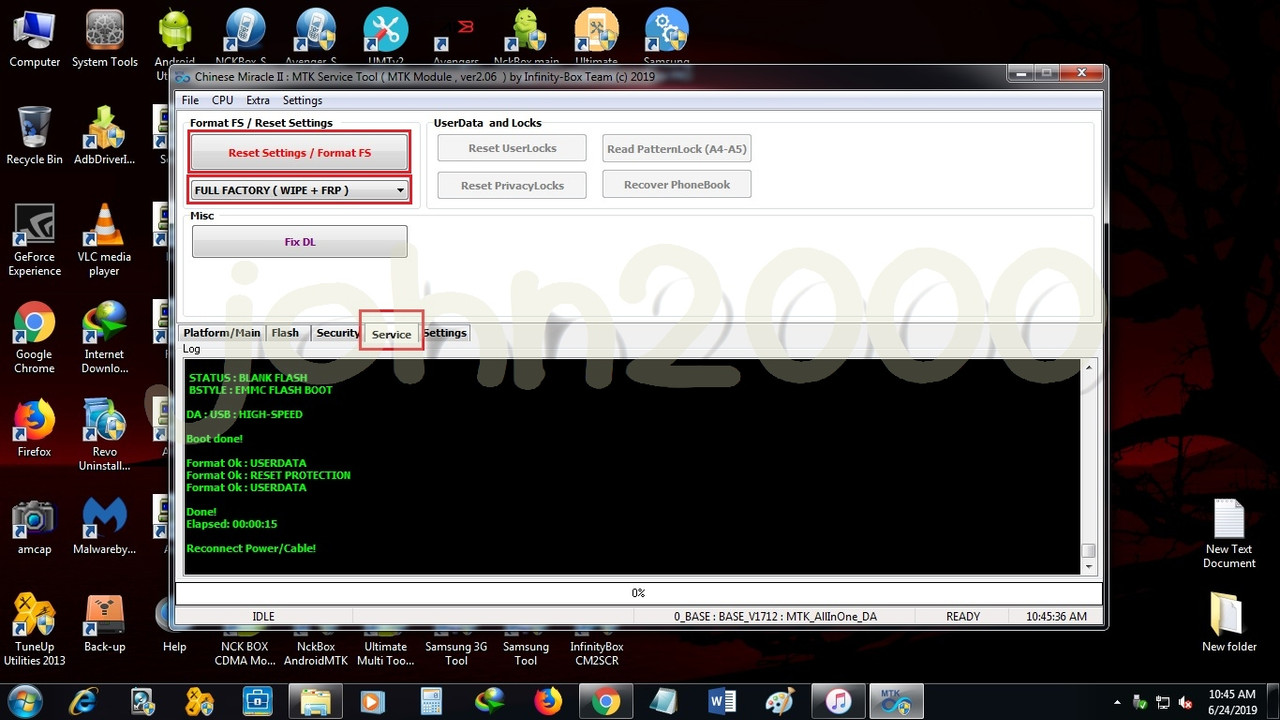Click the Fix DL button
The width and height of the screenshot is (1280, 720).
coord(299,241)
